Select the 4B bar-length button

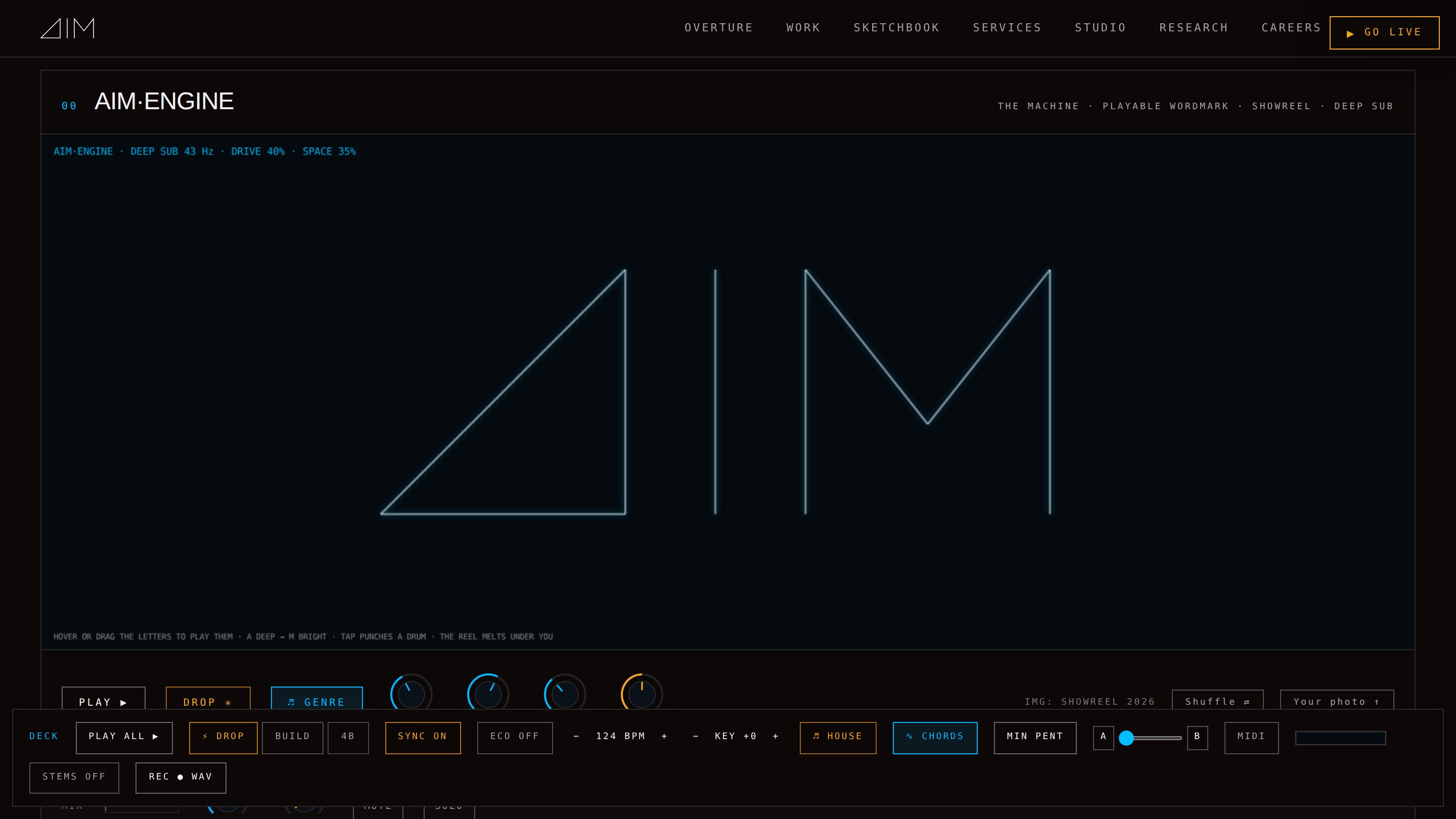click(348, 737)
